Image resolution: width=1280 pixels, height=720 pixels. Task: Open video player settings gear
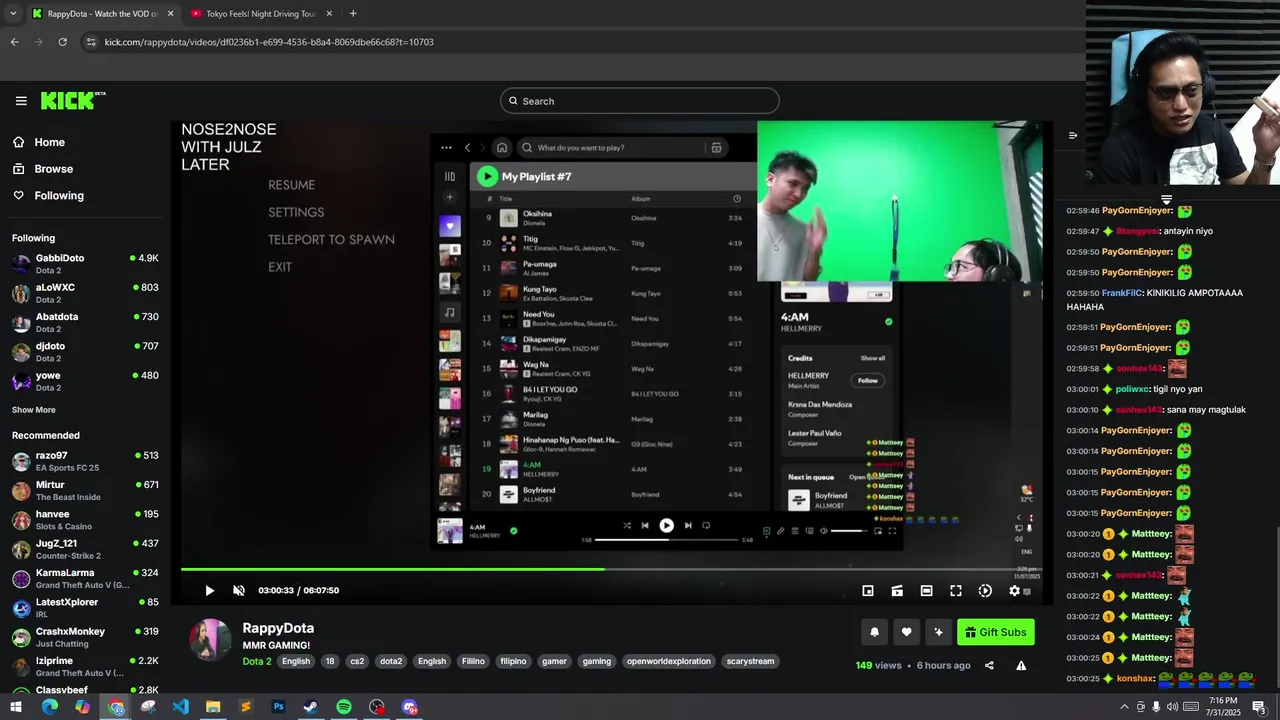[1014, 591]
